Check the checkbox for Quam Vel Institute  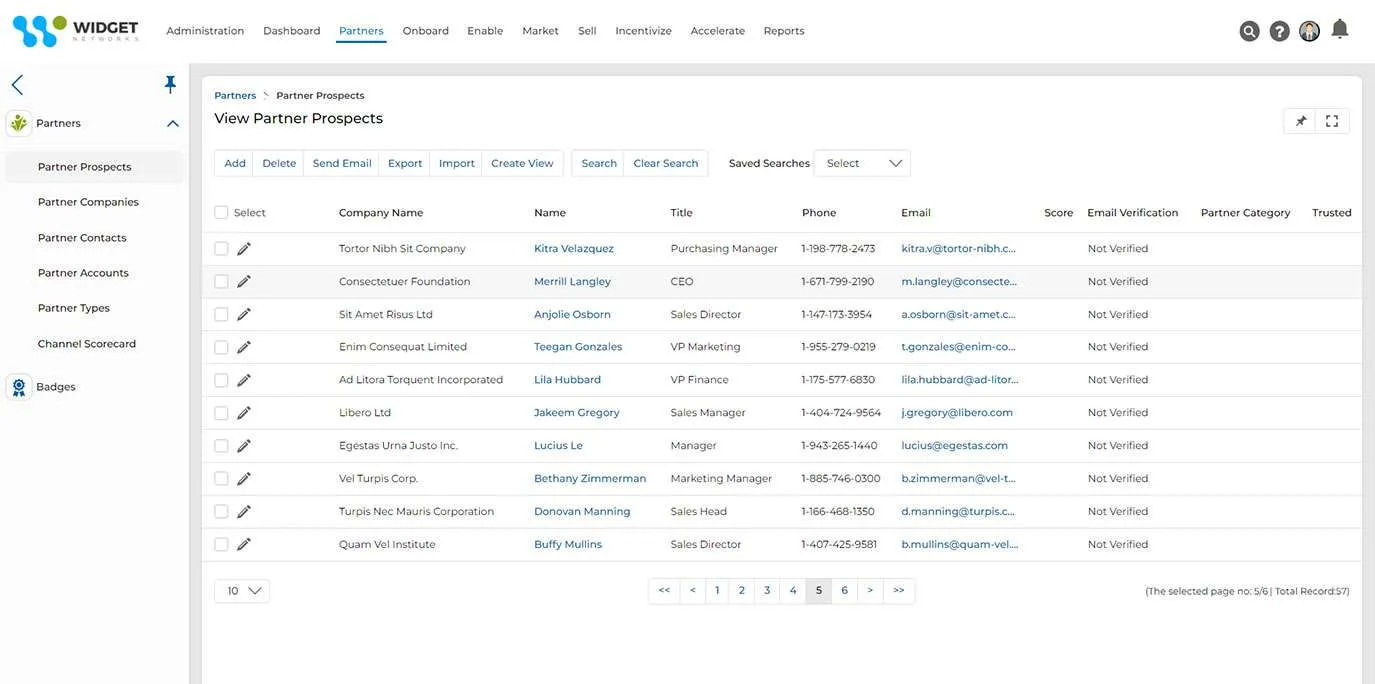coord(219,543)
